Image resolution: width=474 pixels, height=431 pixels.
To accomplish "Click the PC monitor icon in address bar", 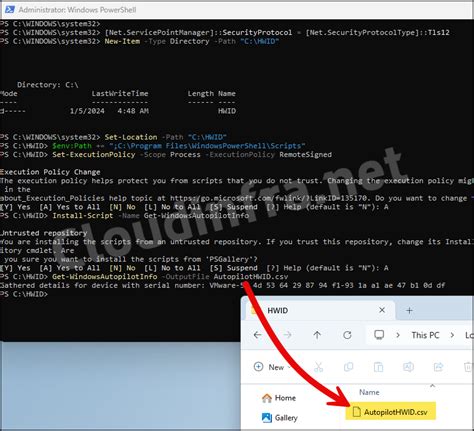I will click(379, 335).
